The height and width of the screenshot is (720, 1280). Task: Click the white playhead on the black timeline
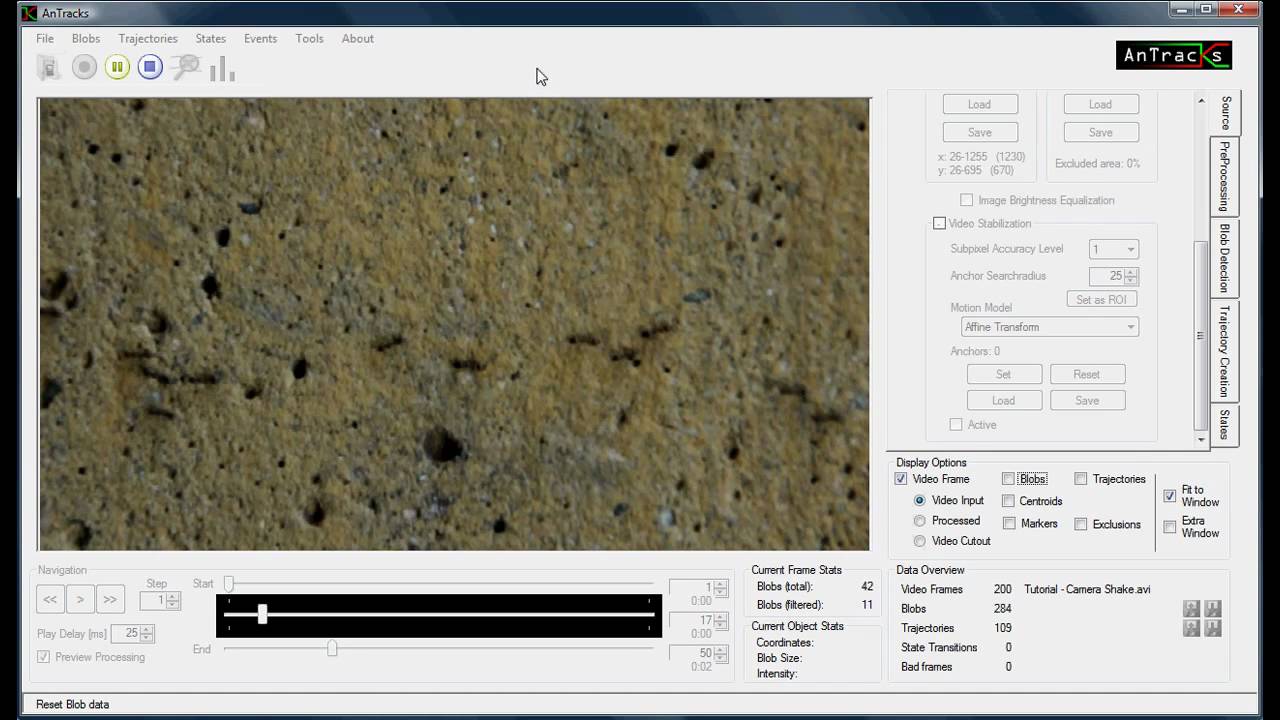[262, 615]
